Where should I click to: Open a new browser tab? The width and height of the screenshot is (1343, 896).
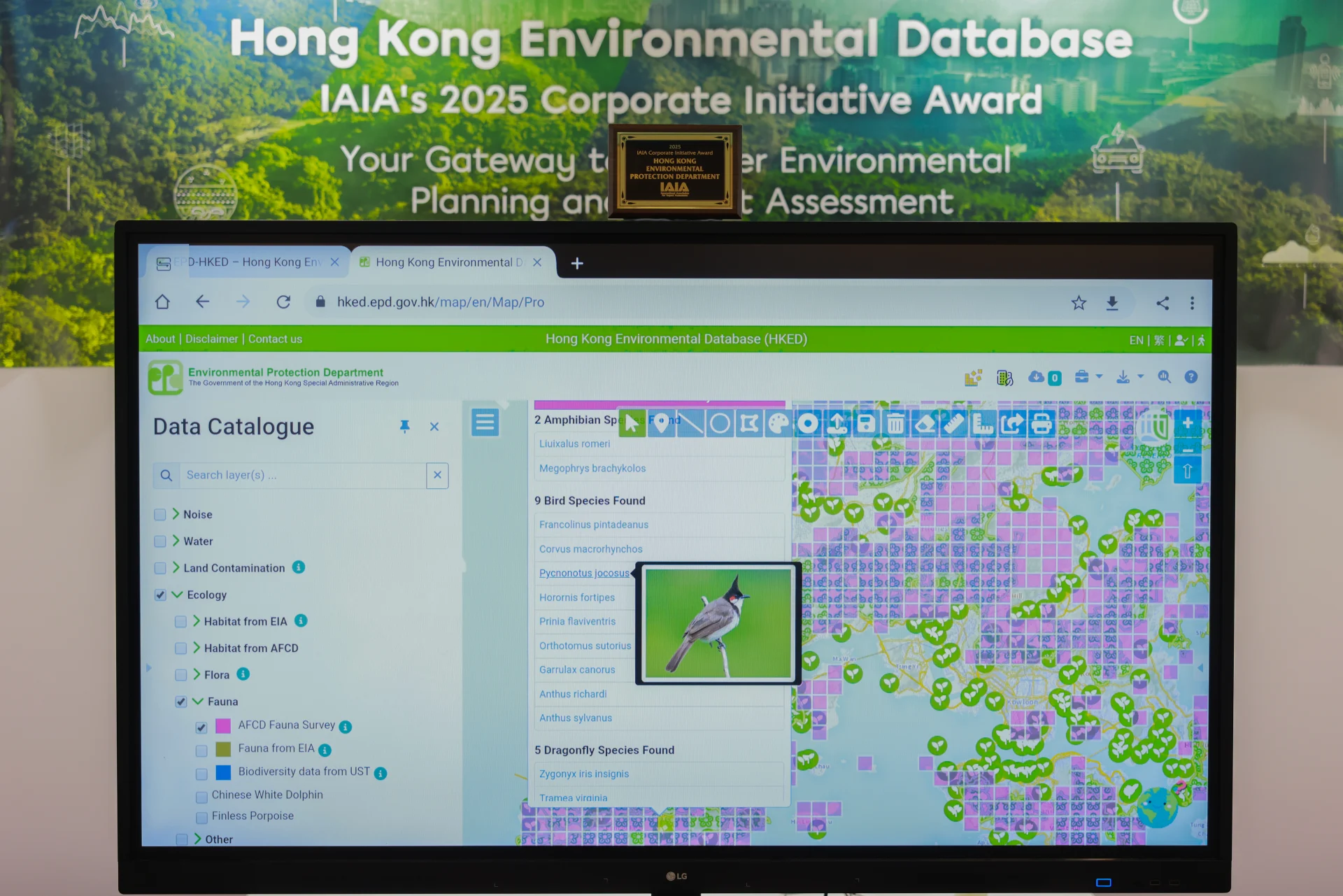pos(577,264)
